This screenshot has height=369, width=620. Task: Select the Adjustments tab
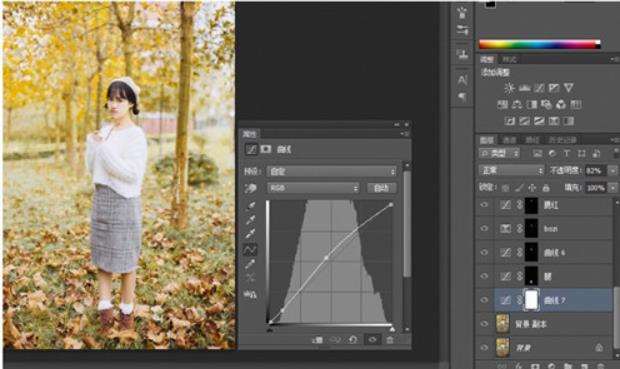click(487, 60)
